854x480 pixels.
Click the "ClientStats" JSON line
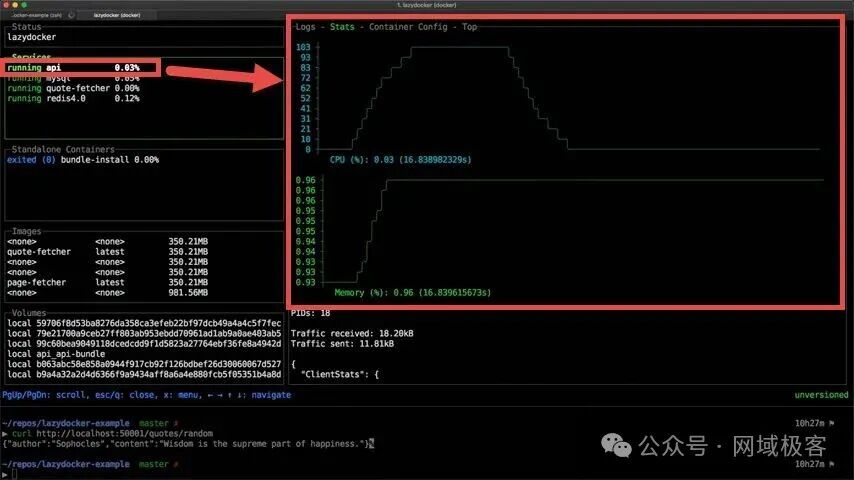(339, 374)
